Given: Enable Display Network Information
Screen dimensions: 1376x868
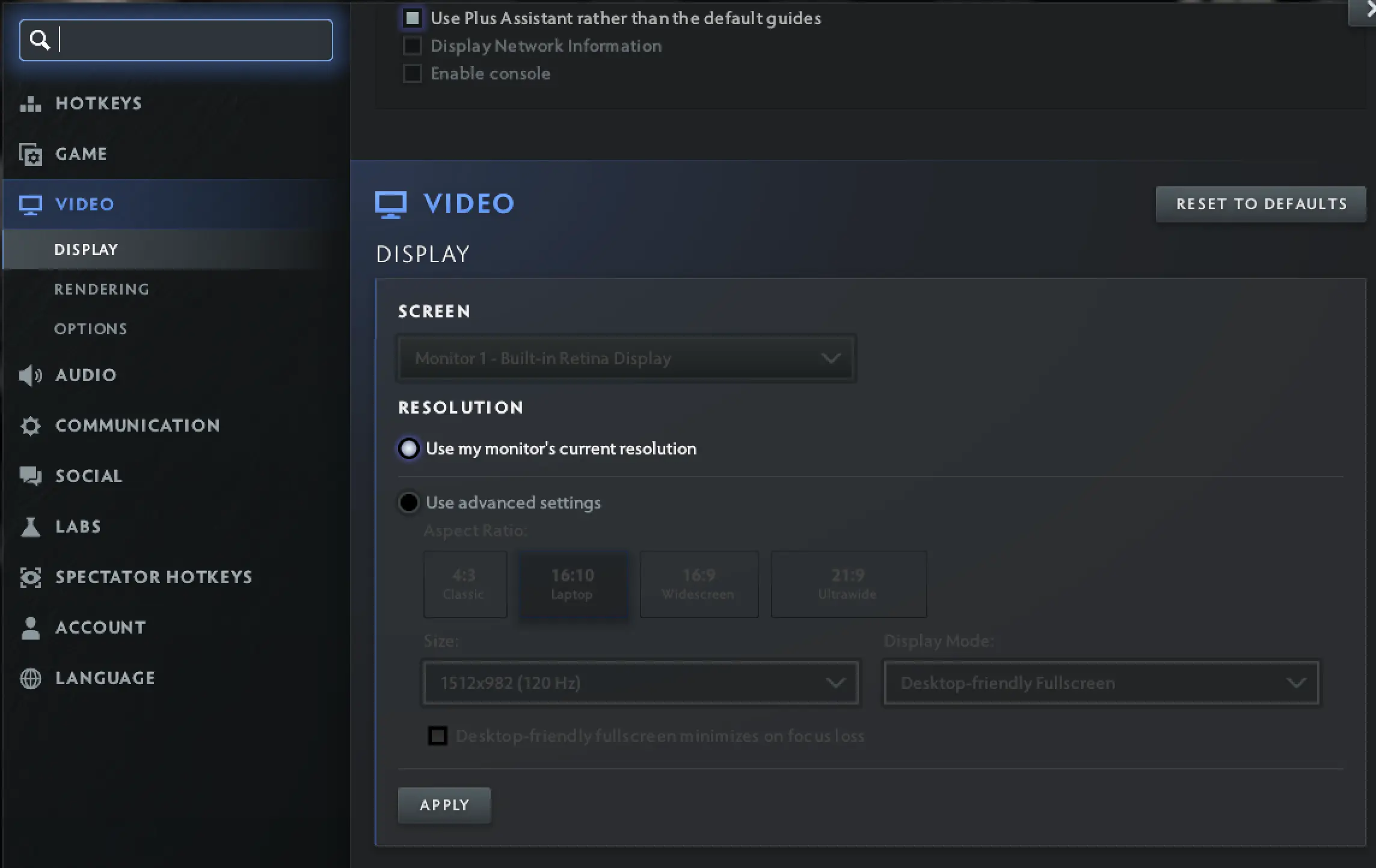Looking at the screenshot, I should pos(413,46).
